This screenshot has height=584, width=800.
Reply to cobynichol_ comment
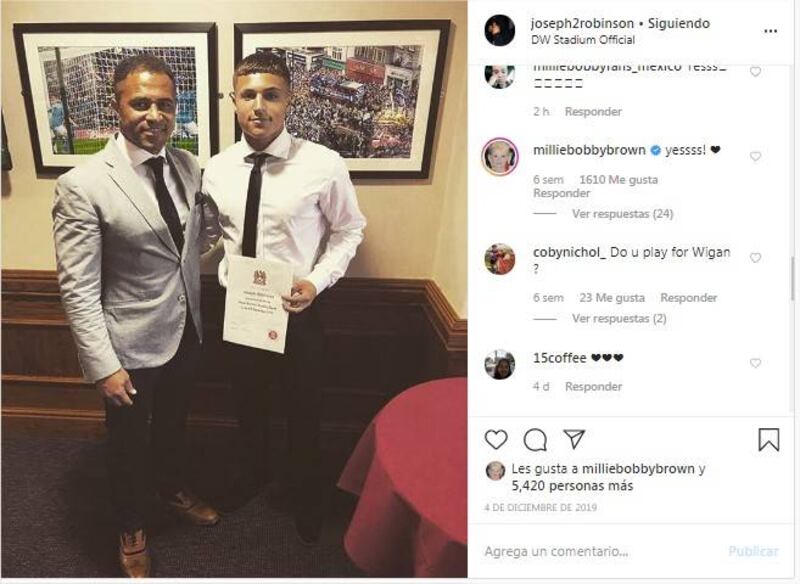pyautogui.click(x=689, y=297)
